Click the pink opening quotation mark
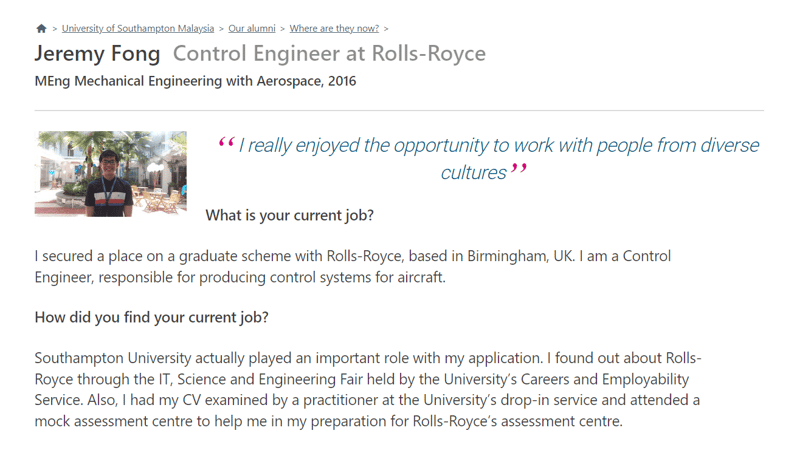 226,142
